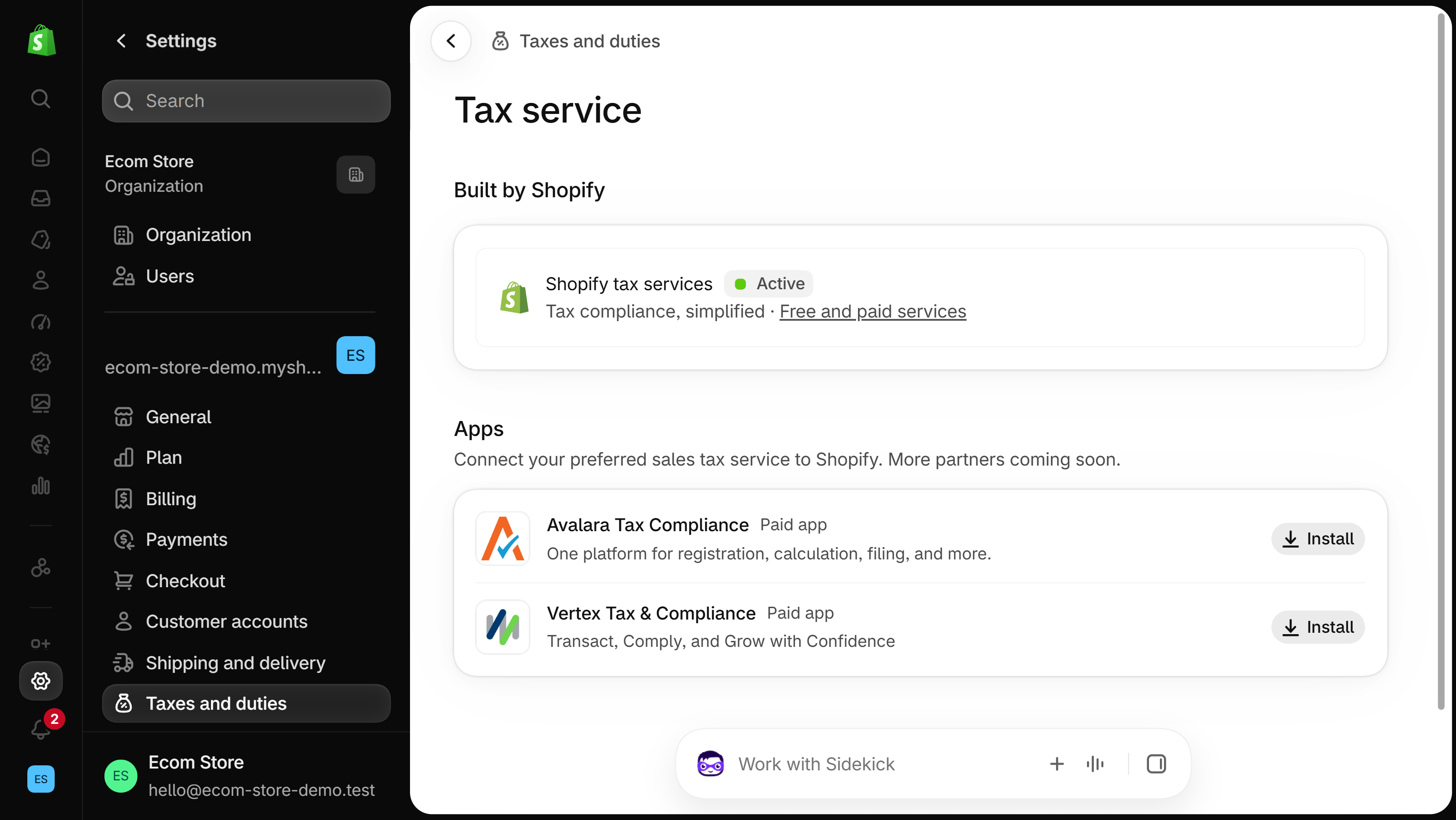The image size is (1456, 820).
Task: Click the Ecom Store Organization heading
Action: coord(154,174)
